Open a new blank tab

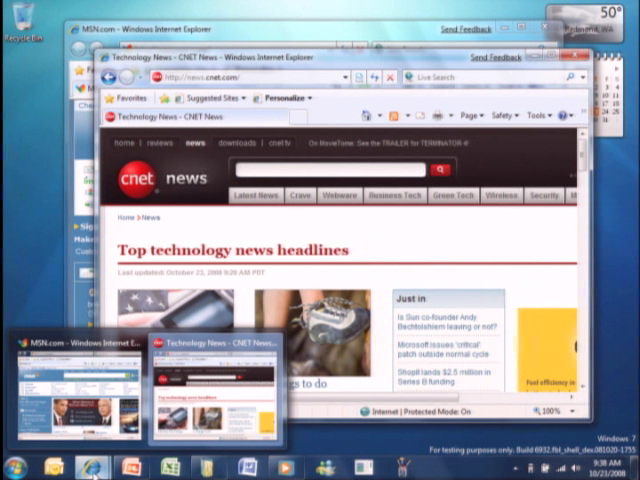[298, 117]
